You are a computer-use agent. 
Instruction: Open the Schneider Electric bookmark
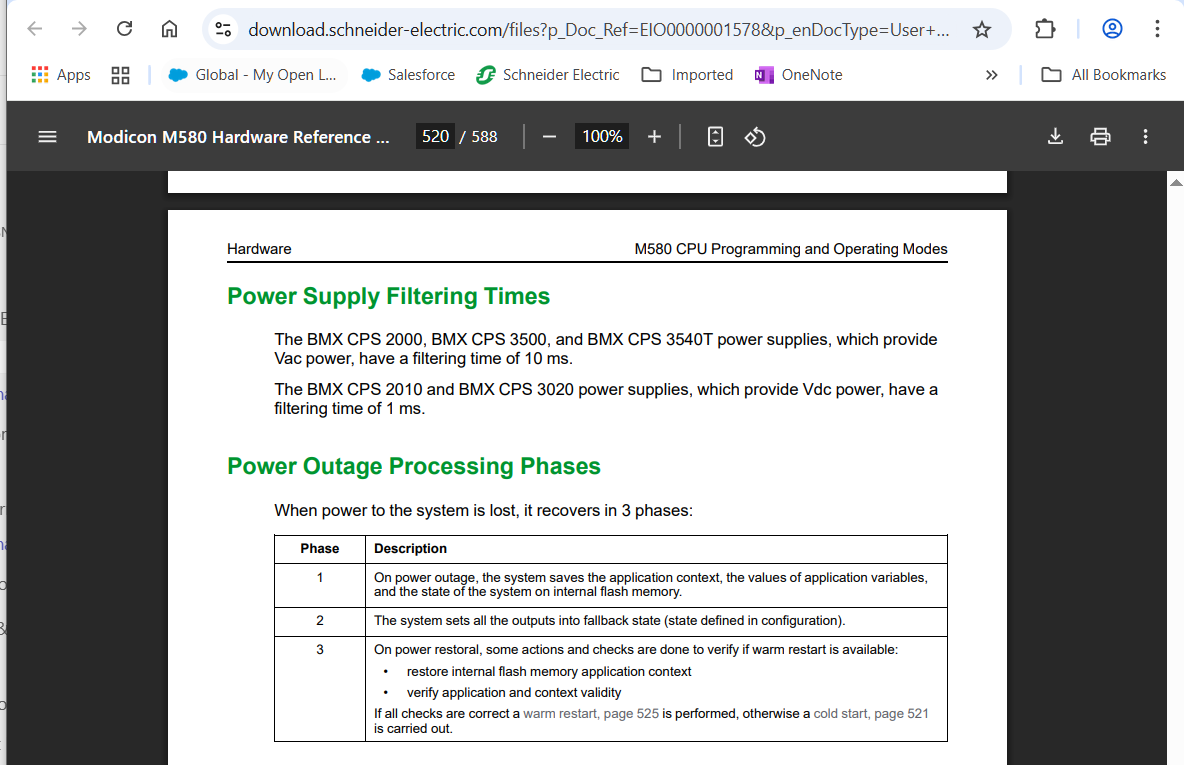coord(548,75)
